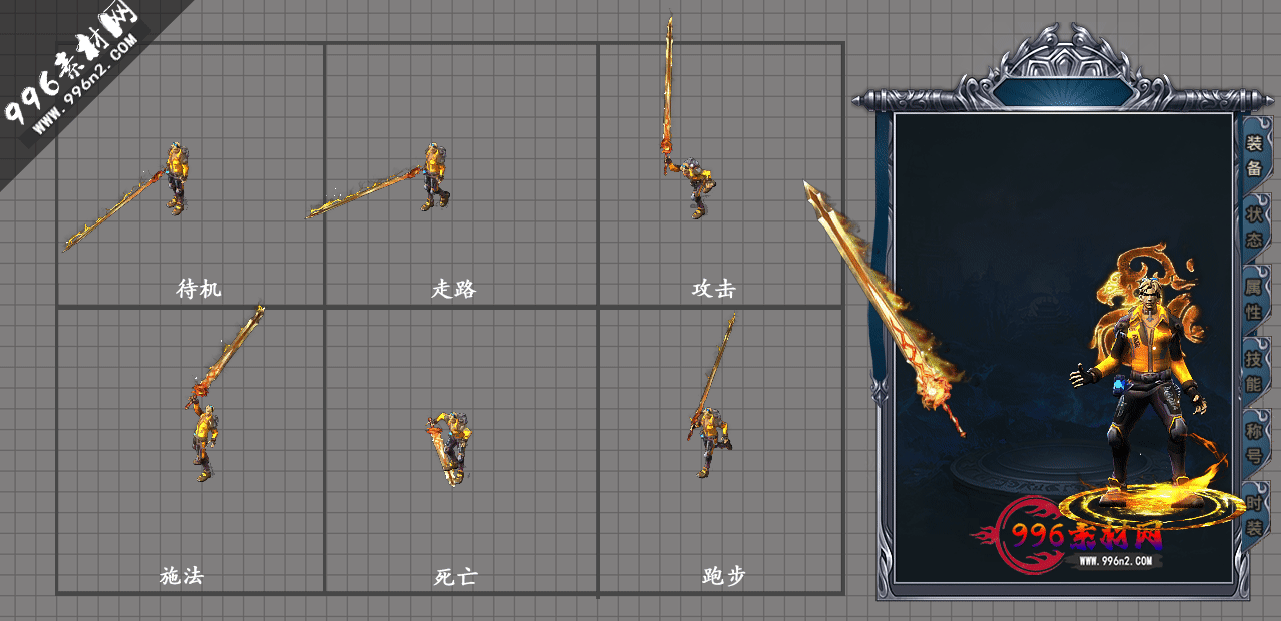Screen dimensions: 1281x621
Task: Click the 死亡 label text
Action: [x=456, y=577]
